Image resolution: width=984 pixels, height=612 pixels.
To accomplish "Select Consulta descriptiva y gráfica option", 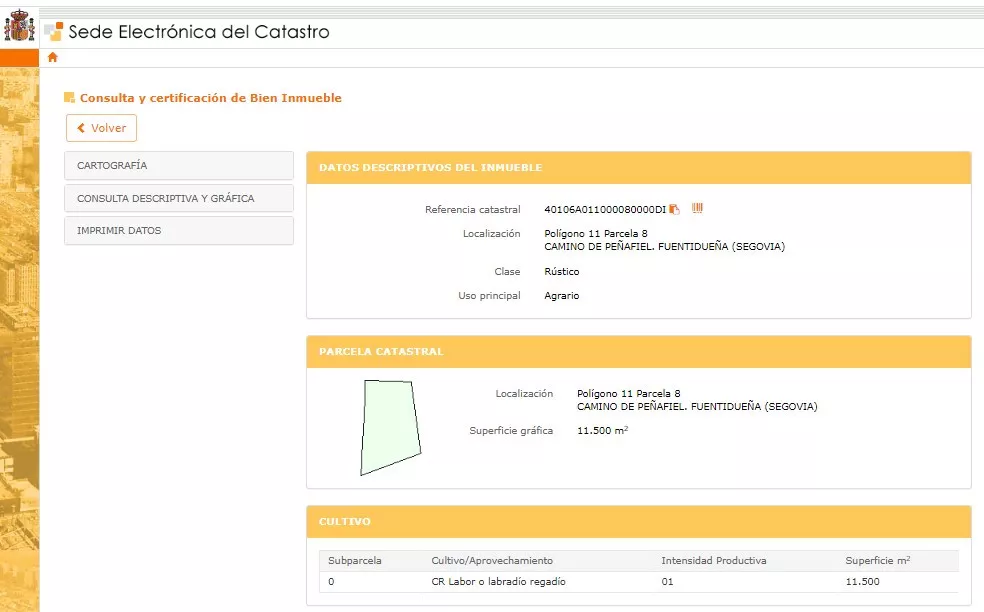I will (178, 198).
